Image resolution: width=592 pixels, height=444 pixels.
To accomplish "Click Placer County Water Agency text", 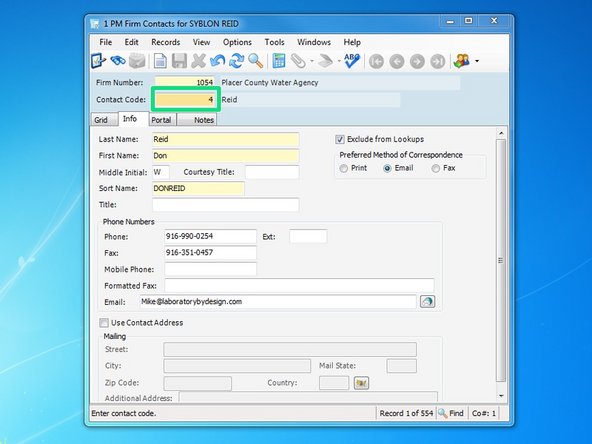I will click(x=270, y=83).
